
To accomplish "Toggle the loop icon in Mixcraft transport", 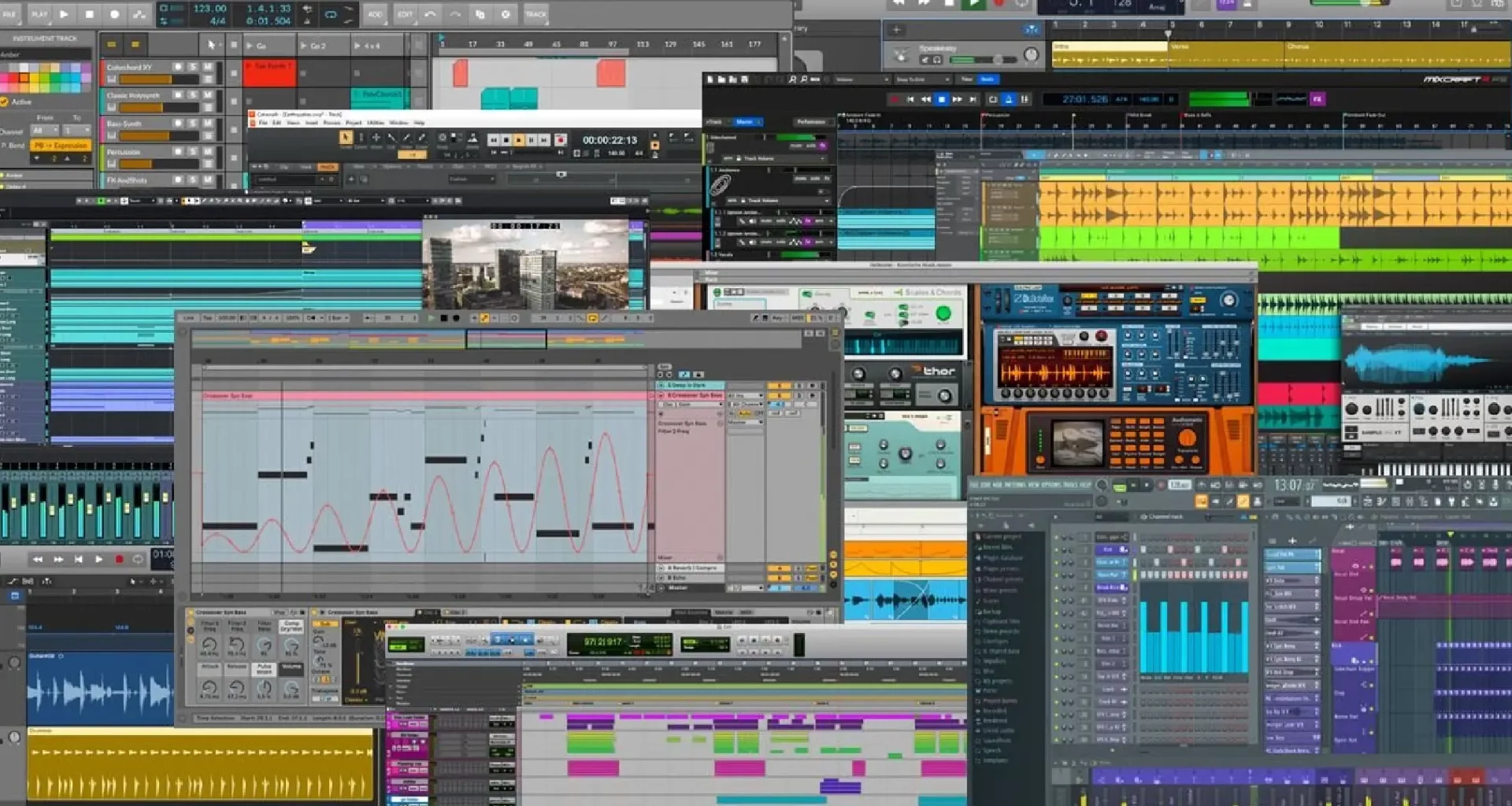I will click(993, 99).
